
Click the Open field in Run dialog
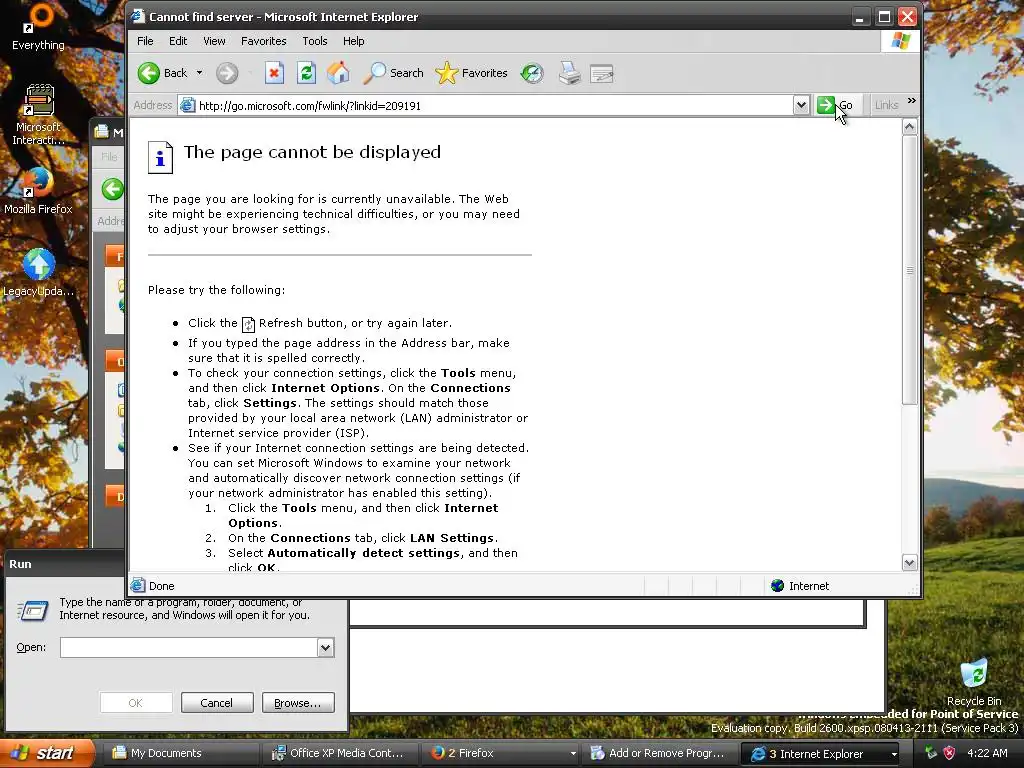[x=189, y=647]
